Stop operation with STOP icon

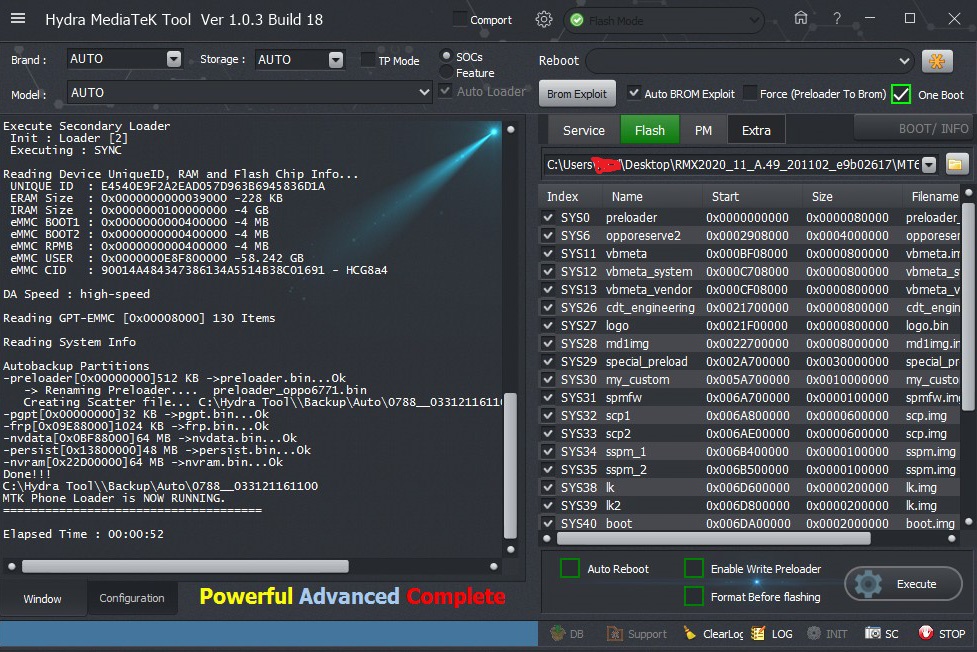pos(941,634)
